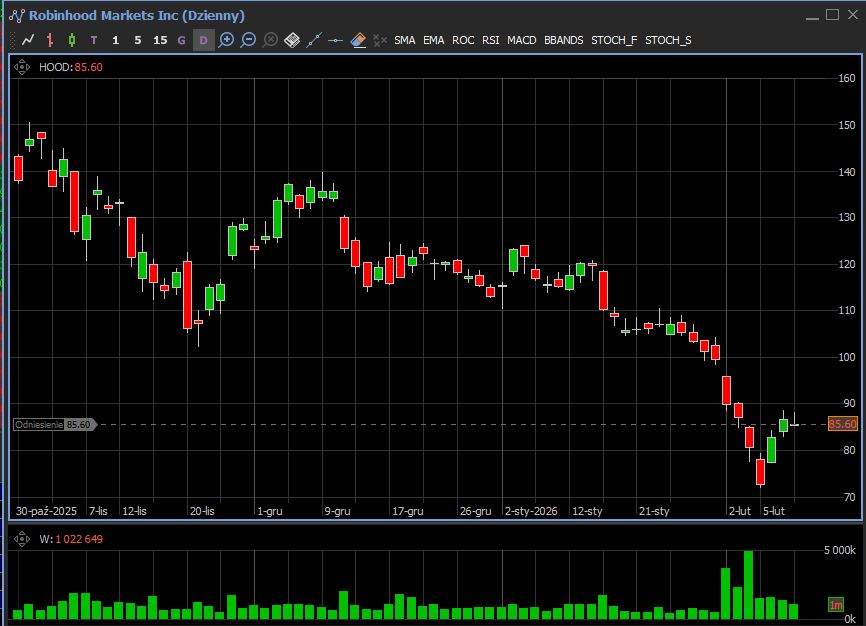Add the BBANDS indicator
The image size is (866, 626).
click(x=563, y=40)
